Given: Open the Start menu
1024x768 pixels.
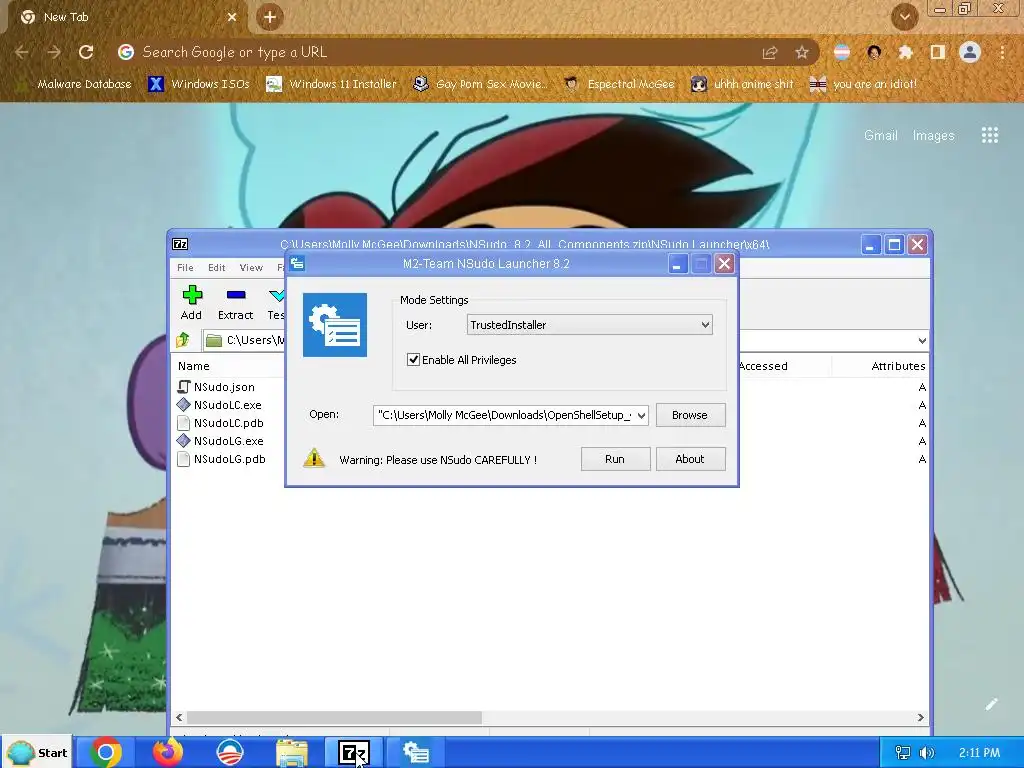Looking at the screenshot, I should point(37,752).
